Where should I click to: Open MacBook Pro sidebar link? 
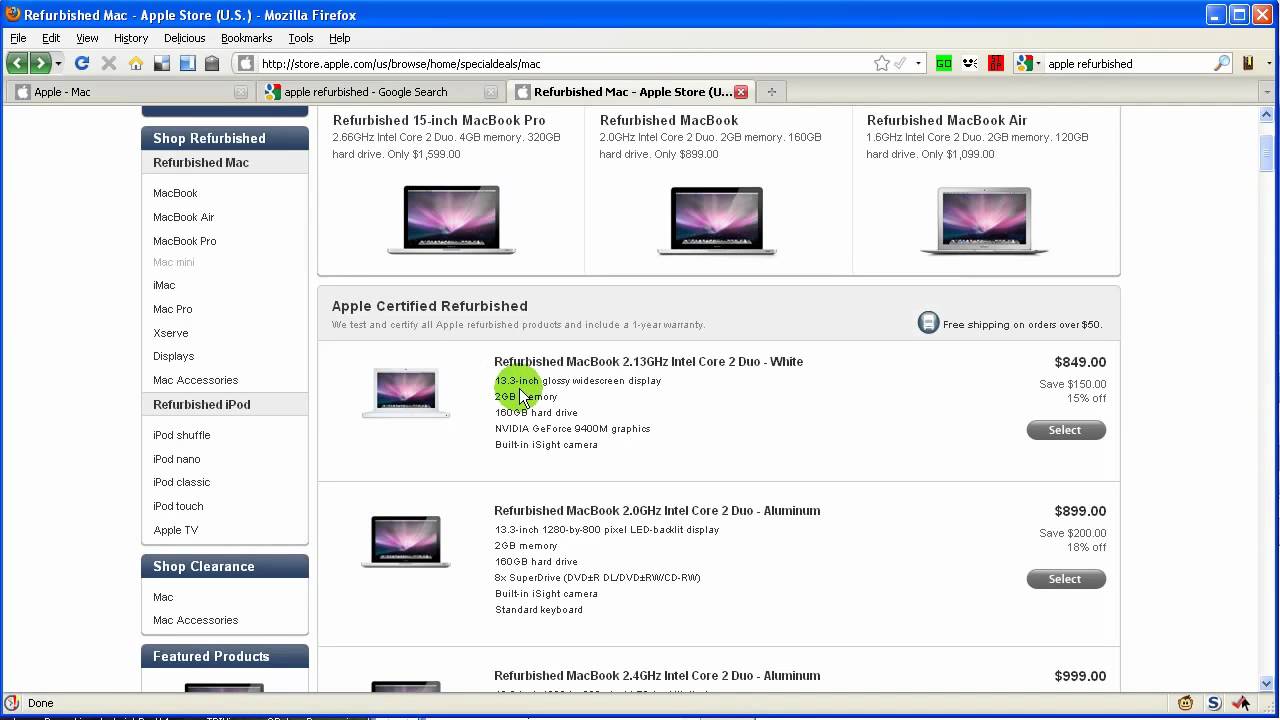coord(184,241)
